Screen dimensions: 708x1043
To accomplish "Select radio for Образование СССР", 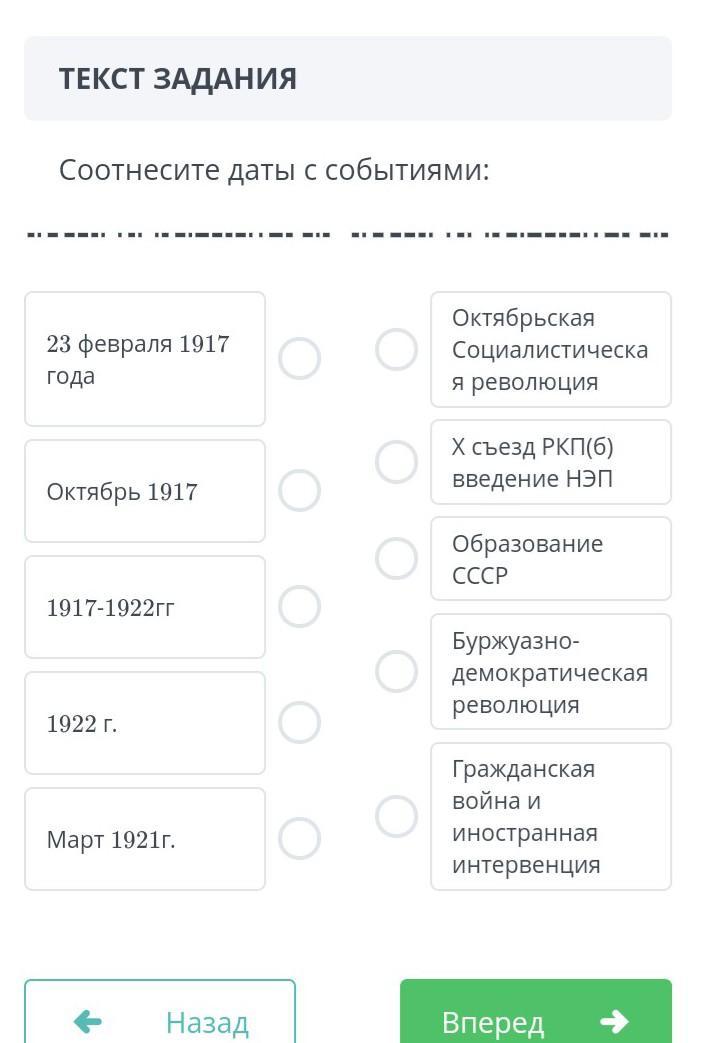I will pyautogui.click(x=396, y=558).
